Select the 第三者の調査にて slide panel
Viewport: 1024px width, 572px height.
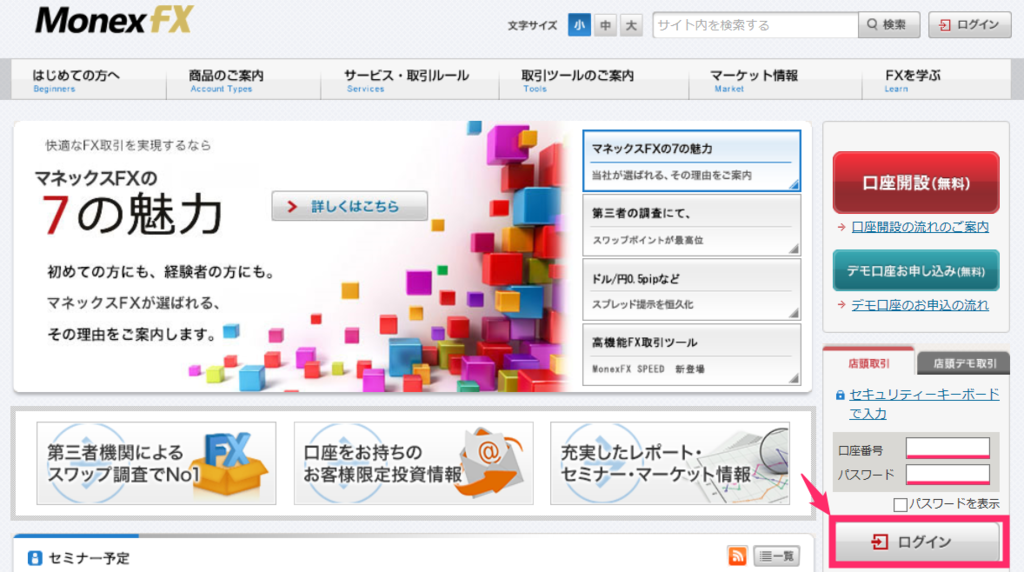[x=692, y=225]
